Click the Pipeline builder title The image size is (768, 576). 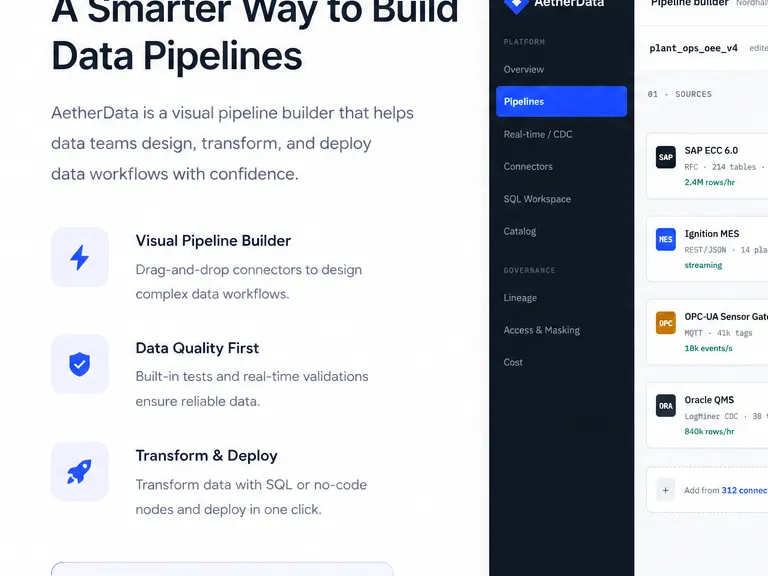click(x=690, y=3)
